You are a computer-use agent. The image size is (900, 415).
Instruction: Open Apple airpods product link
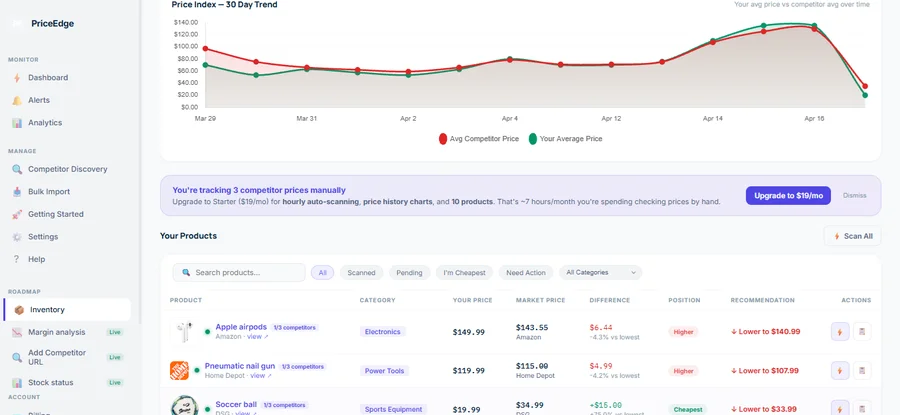click(x=241, y=327)
